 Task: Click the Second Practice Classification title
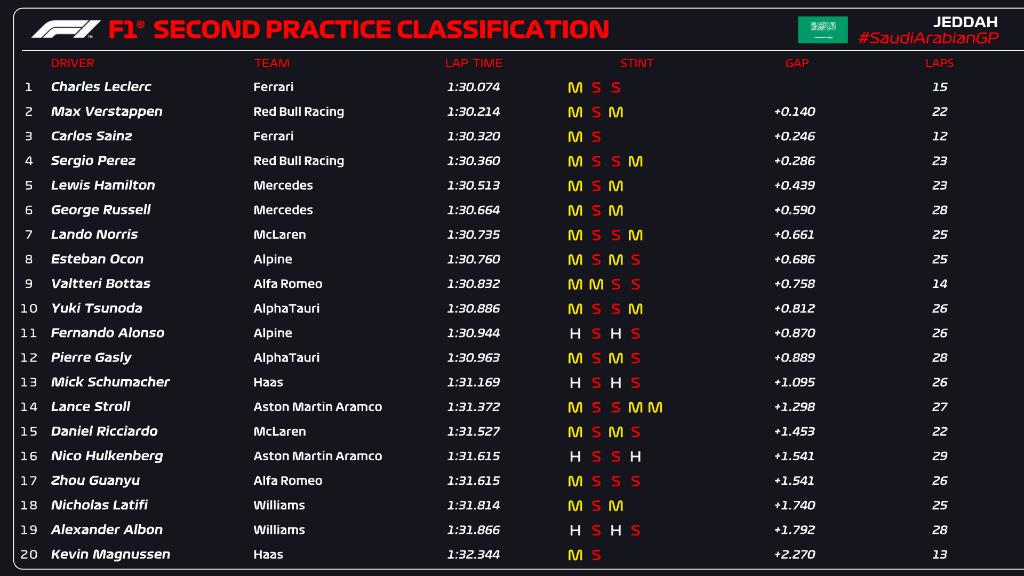pos(381,30)
